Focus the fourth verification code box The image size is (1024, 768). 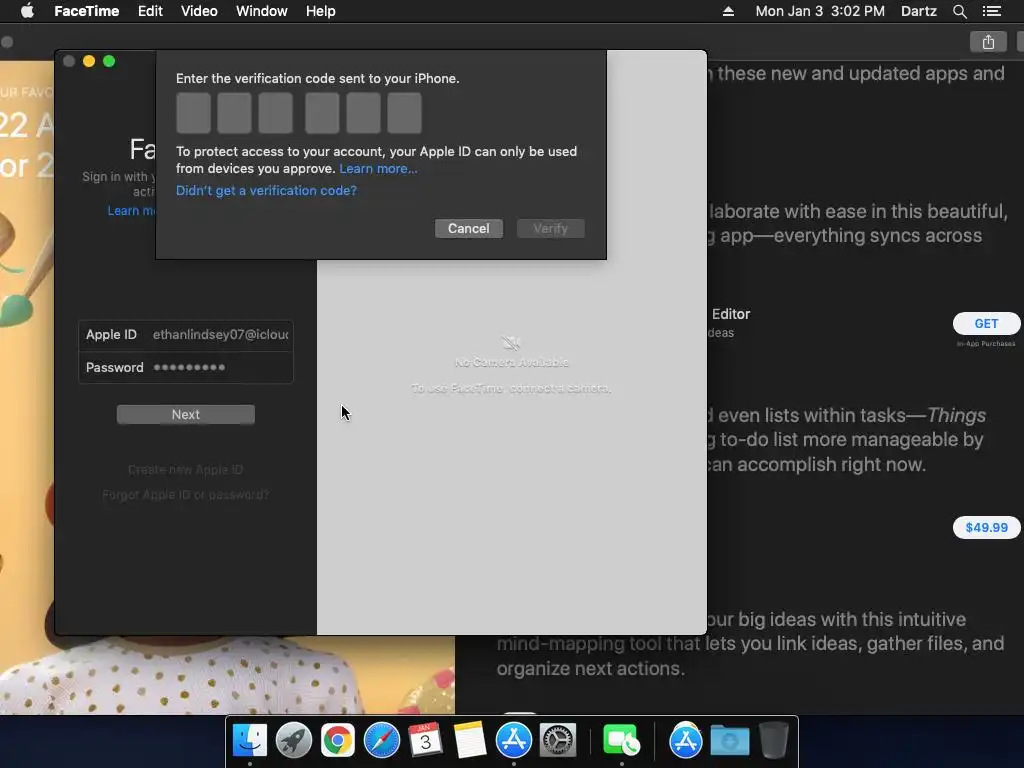(x=322, y=113)
